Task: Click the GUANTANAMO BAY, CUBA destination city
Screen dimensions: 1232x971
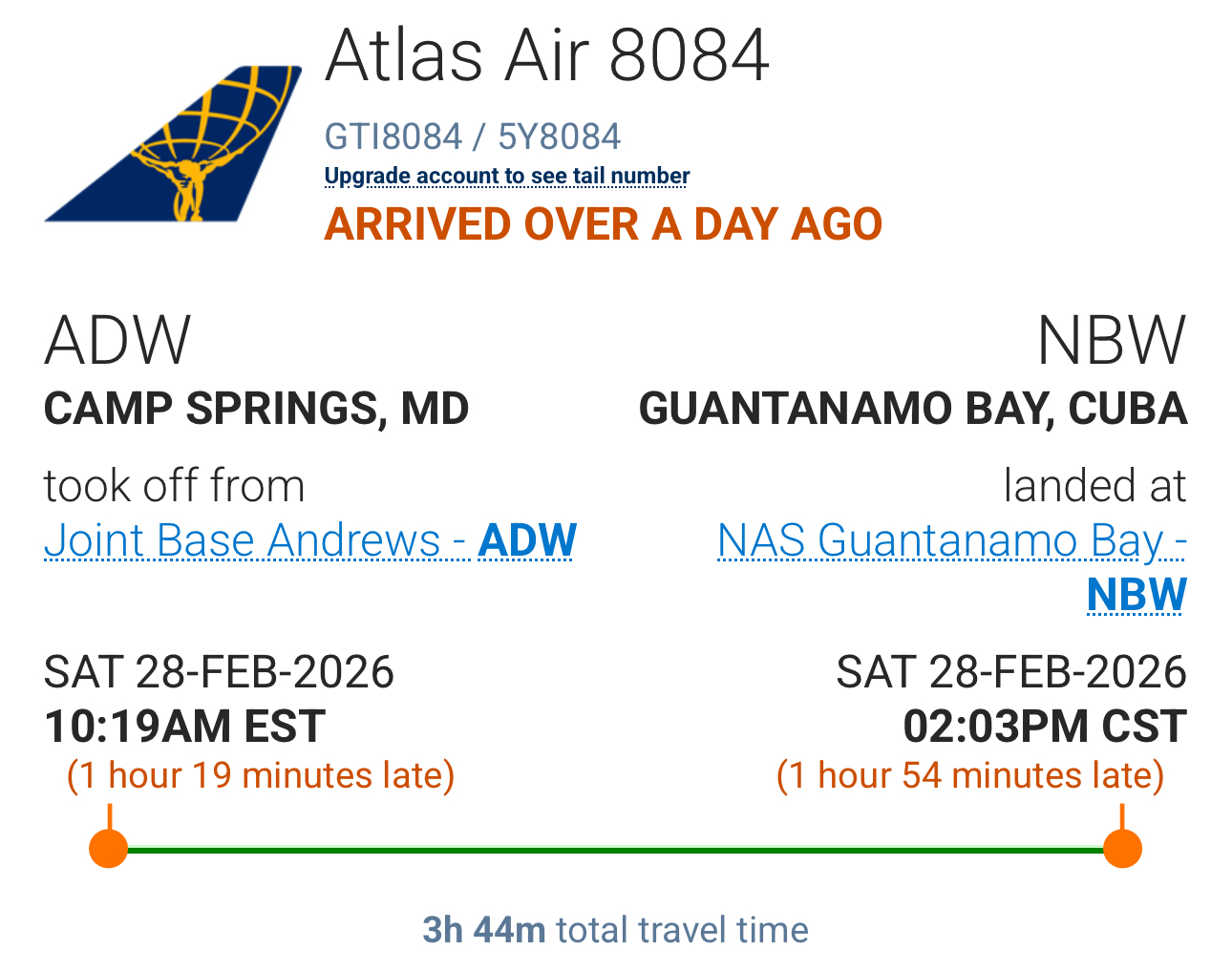Action: (913, 409)
